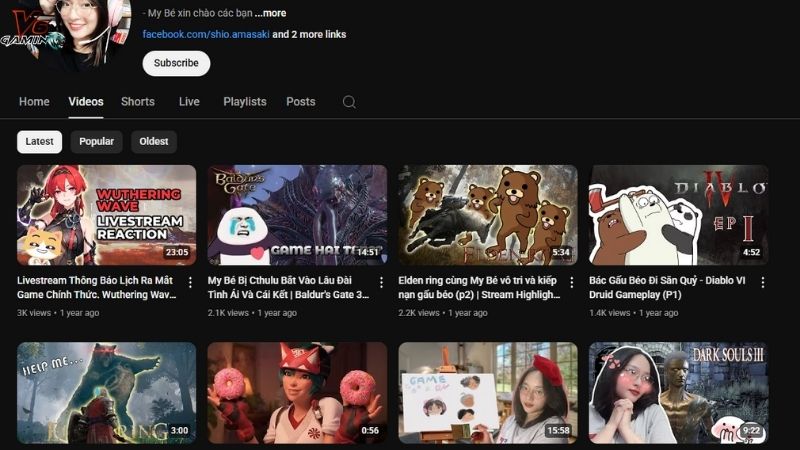Open the Live tab
The image size is (800, 450).
point(189,102)
